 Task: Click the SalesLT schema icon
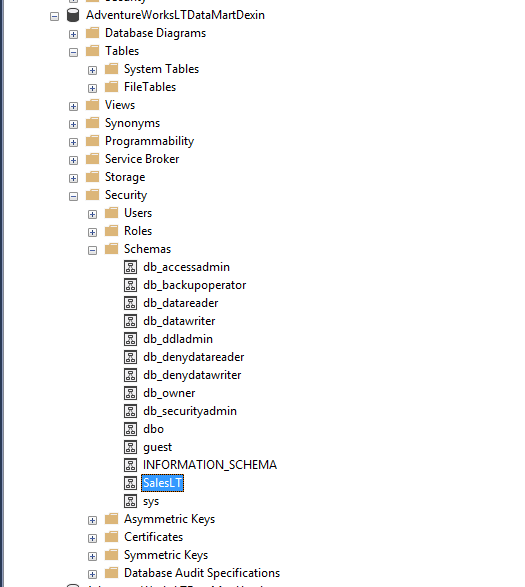point(130,483)
